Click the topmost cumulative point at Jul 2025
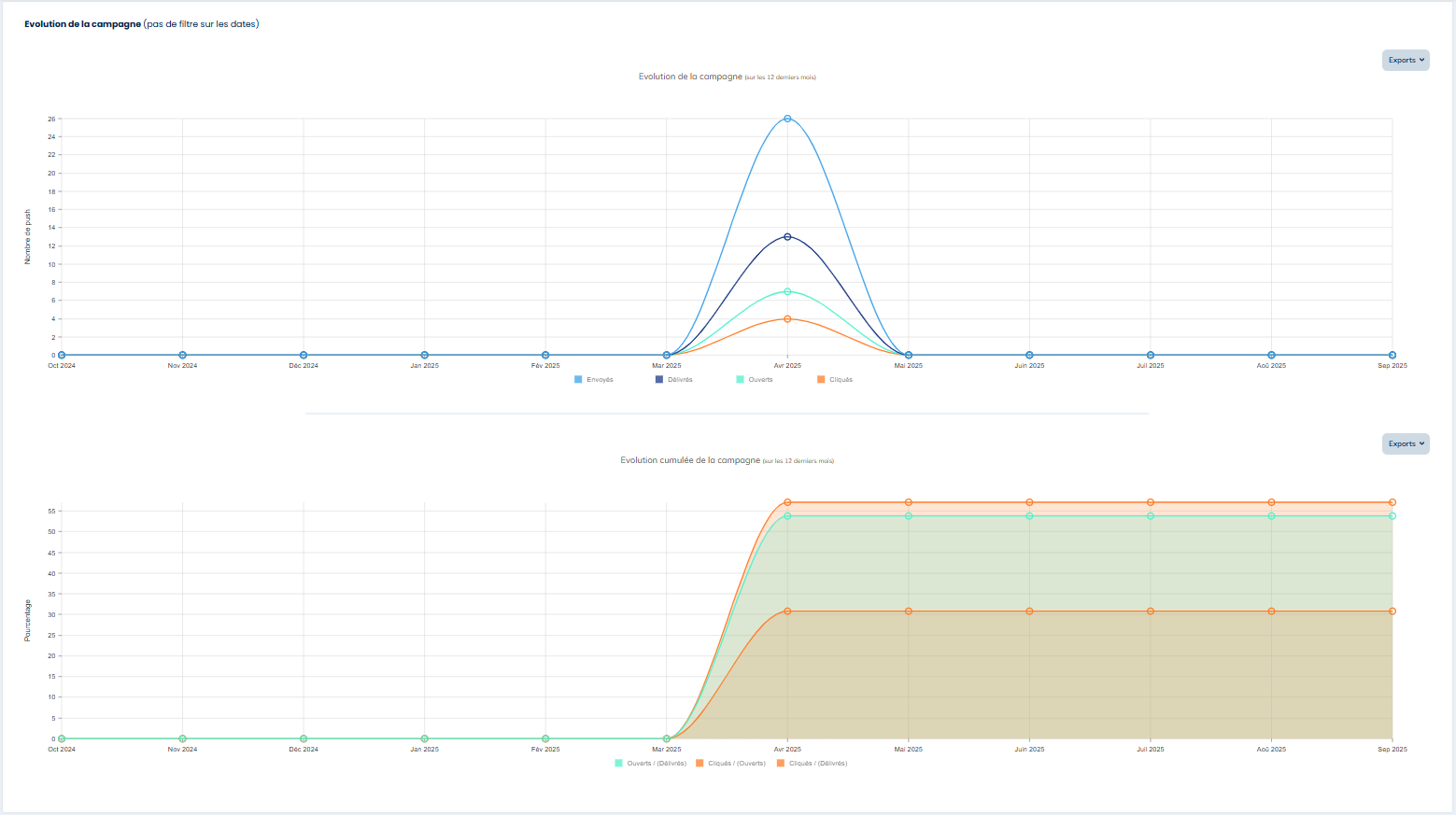1456x815 pixels. pyautogui.click(x=1151, y=502)
